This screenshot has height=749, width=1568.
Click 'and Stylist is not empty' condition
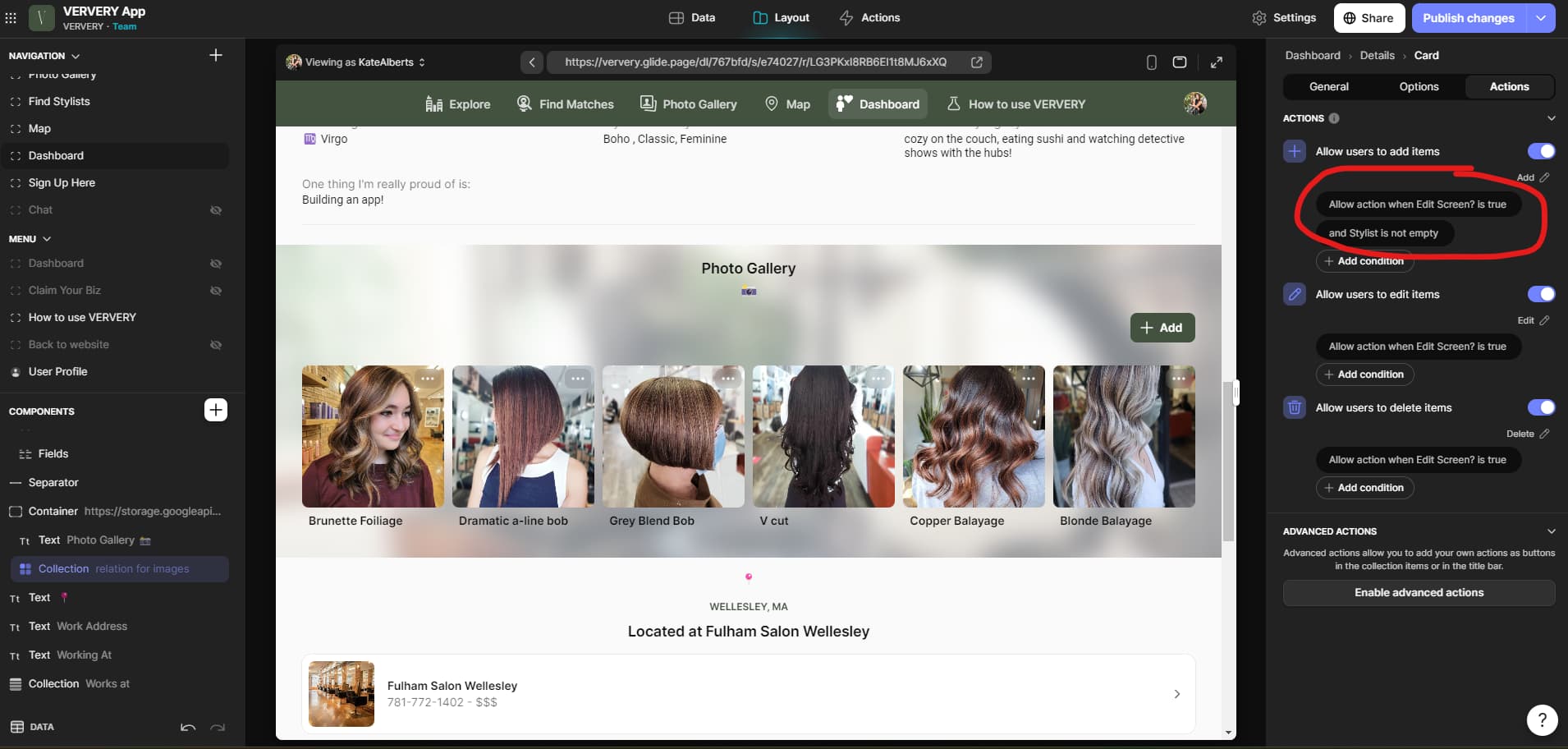[1383, 233]
